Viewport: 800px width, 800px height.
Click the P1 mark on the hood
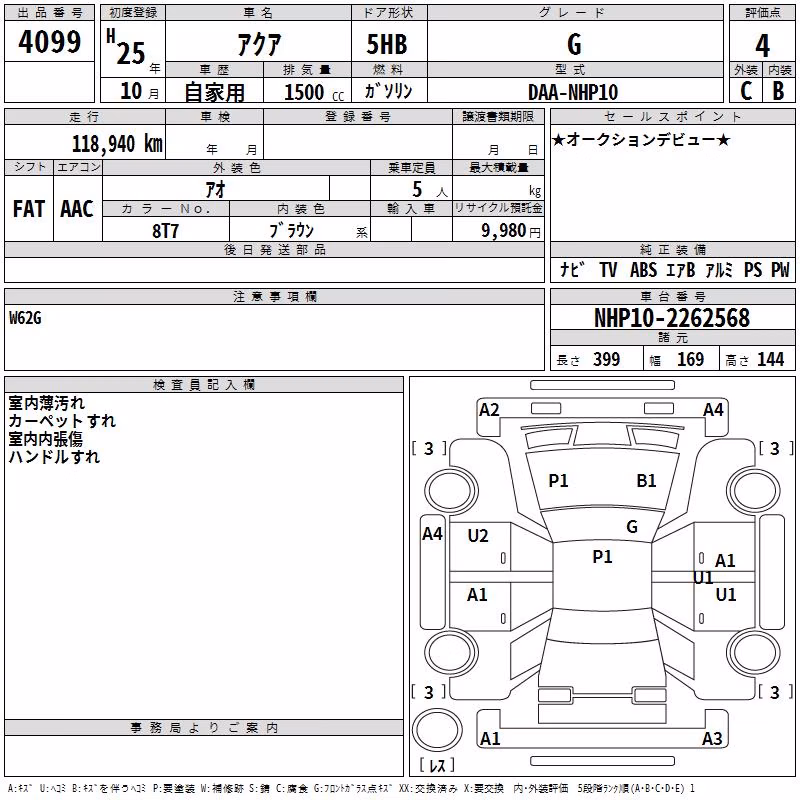point(558,481)
